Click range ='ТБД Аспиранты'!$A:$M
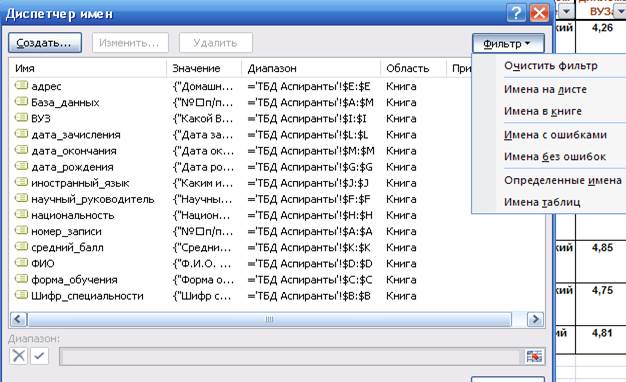This screenshot has height=382, width=626. click(x=311, y=103)
